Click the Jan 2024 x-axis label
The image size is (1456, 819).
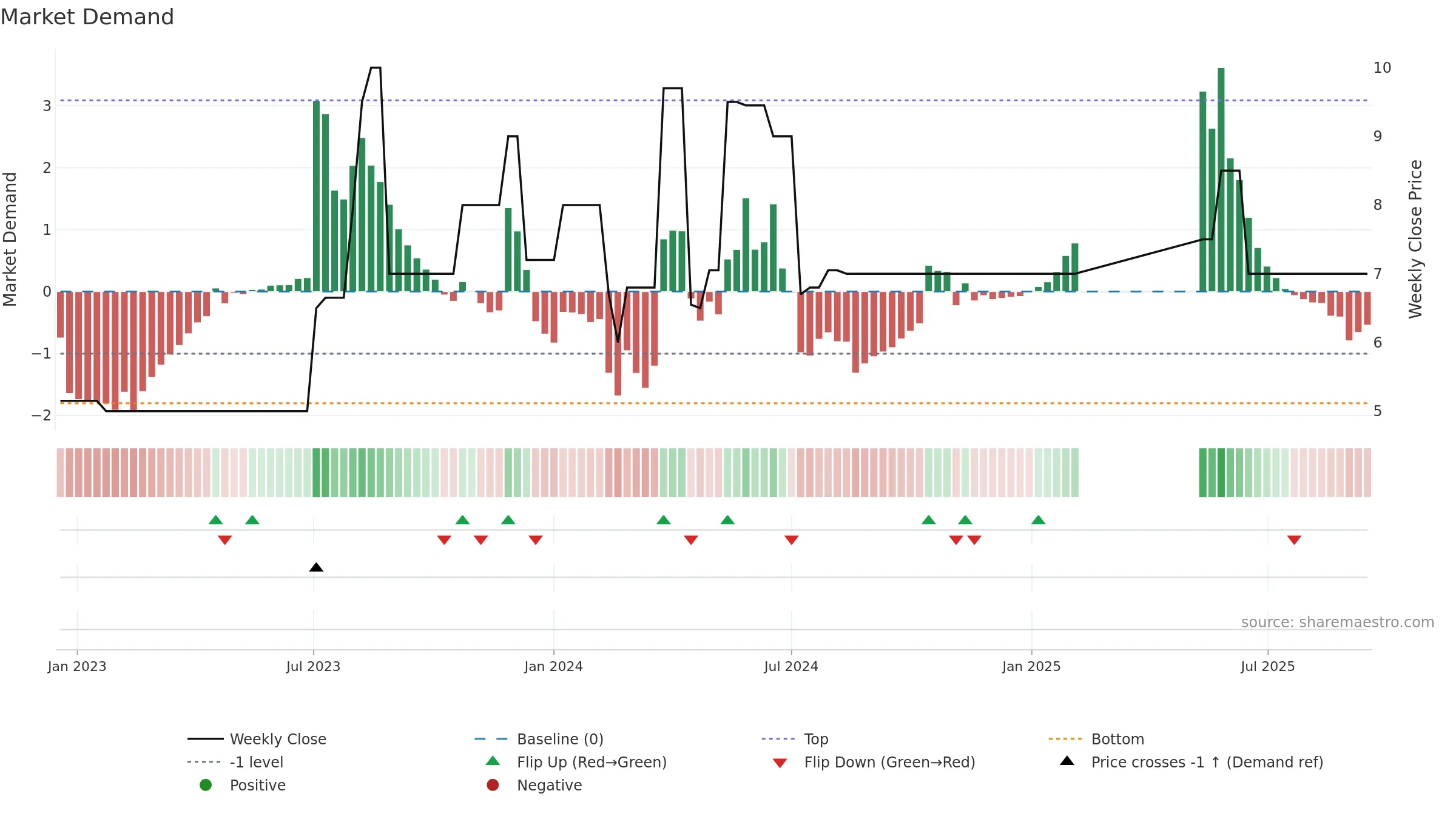553,666
